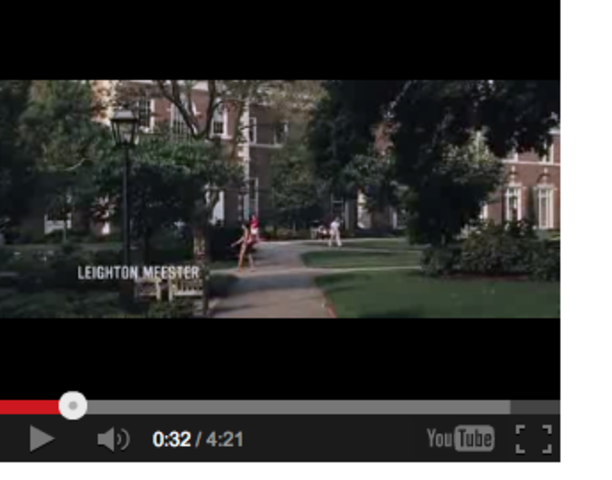Click the woman in pink walking on path
Image resolution: width=612 pixels, height=480 pixels.
point(246,245)
